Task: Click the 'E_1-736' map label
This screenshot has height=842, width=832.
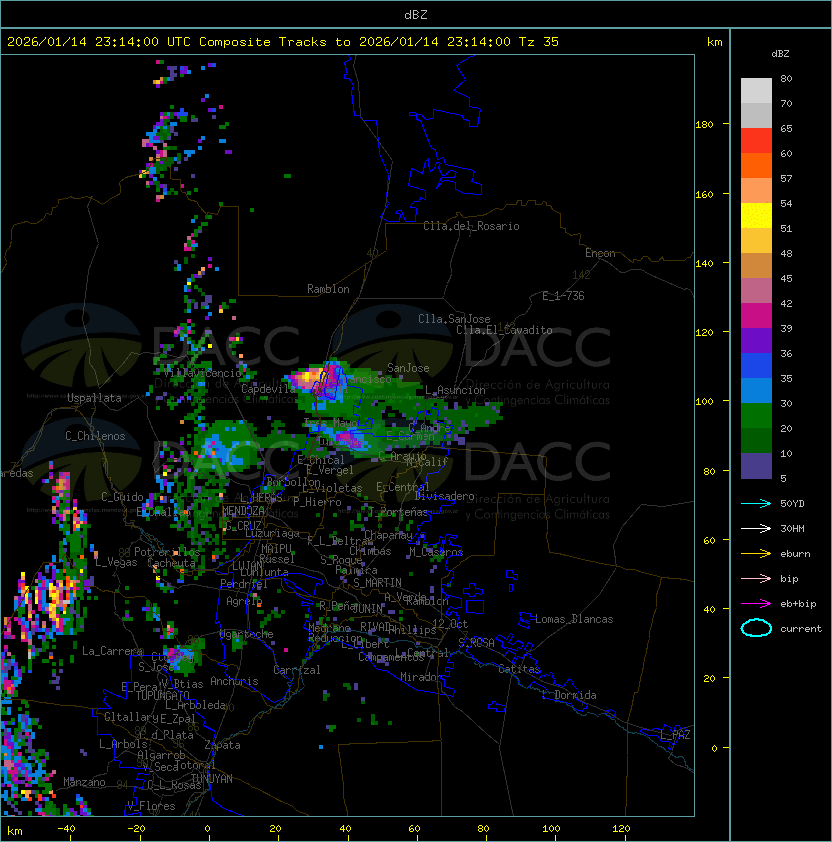Action: click(x=563, y=296)
